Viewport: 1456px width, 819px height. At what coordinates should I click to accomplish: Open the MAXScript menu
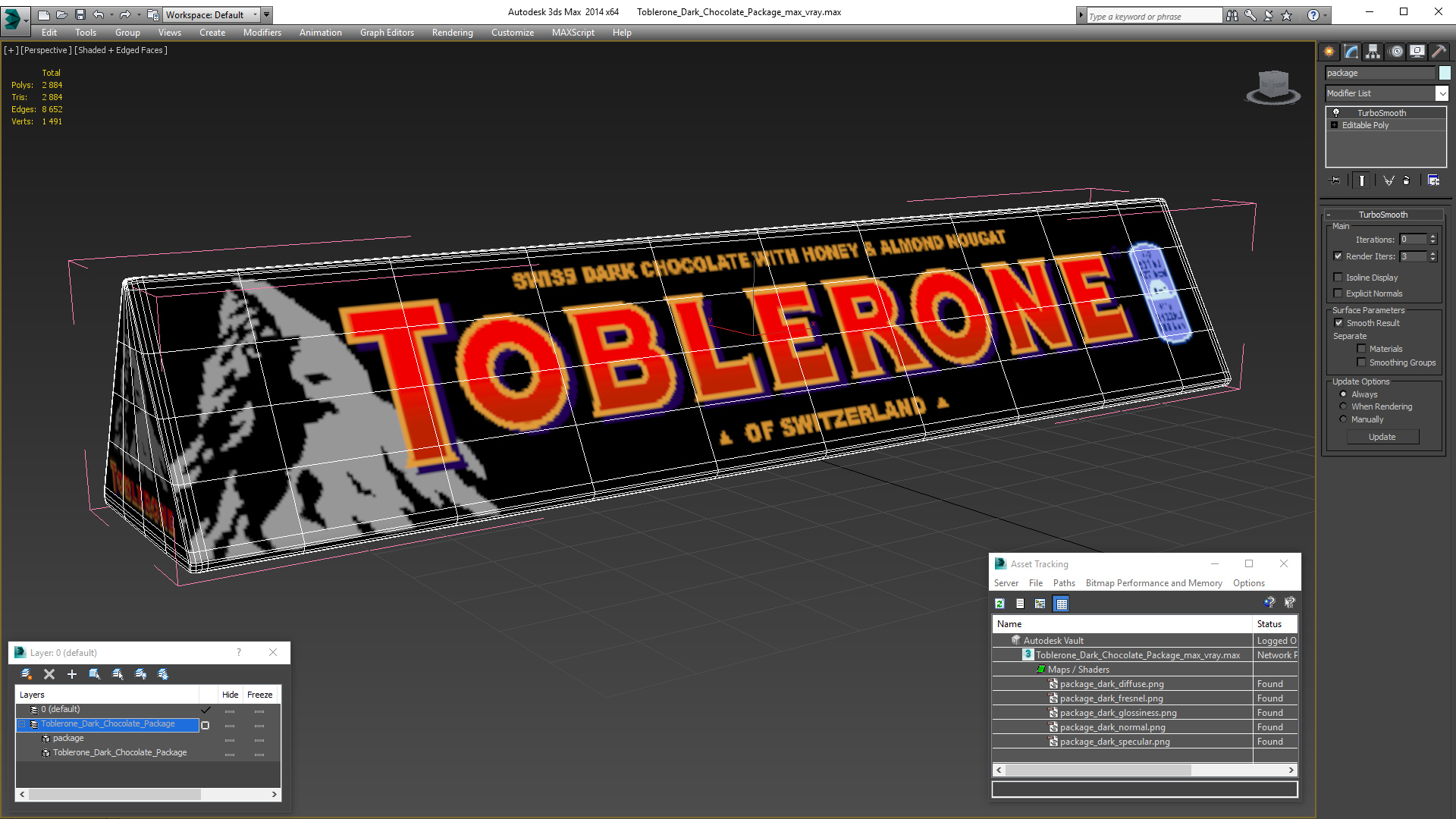coord(573,33)
